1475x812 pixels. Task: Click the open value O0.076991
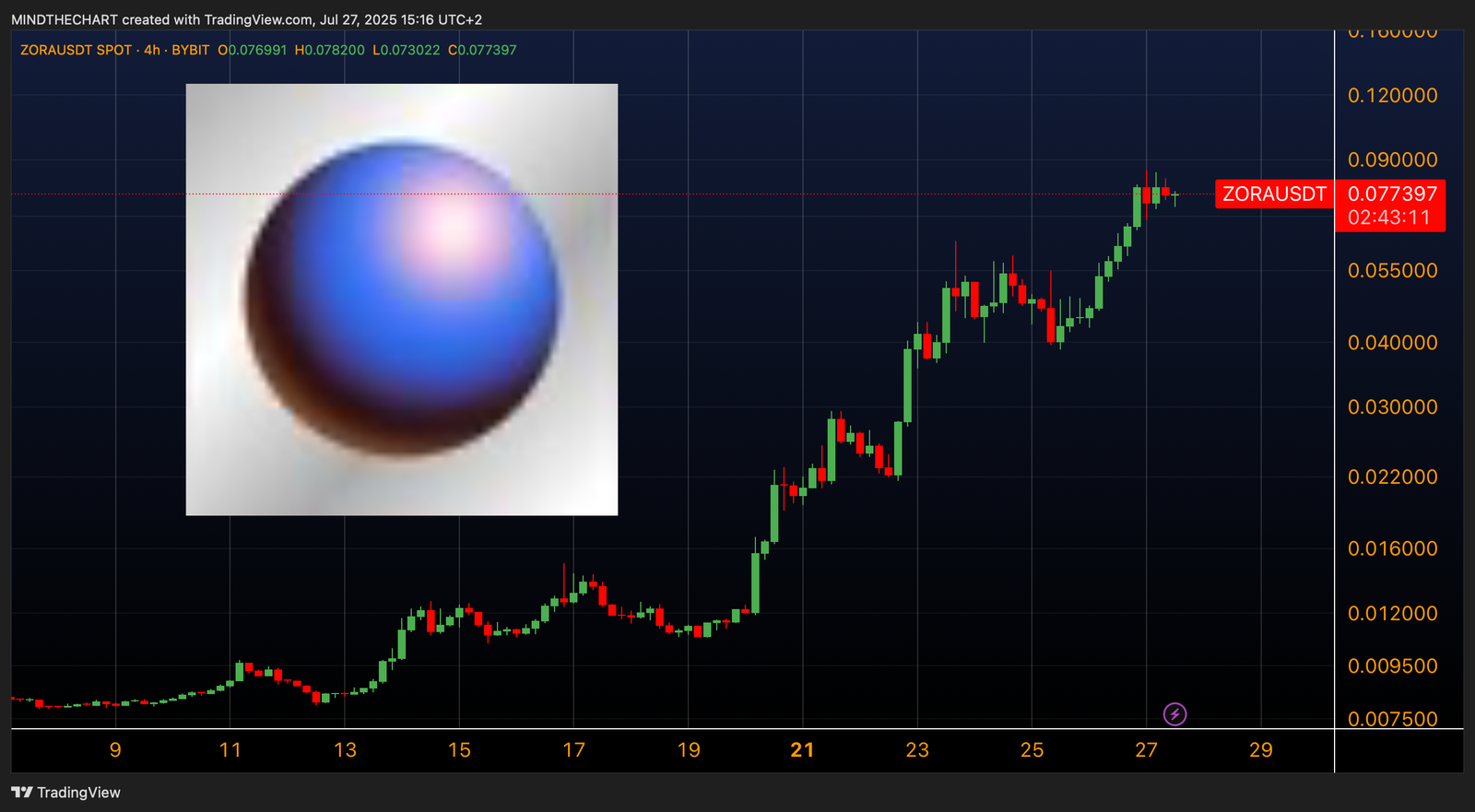(253, 50)
